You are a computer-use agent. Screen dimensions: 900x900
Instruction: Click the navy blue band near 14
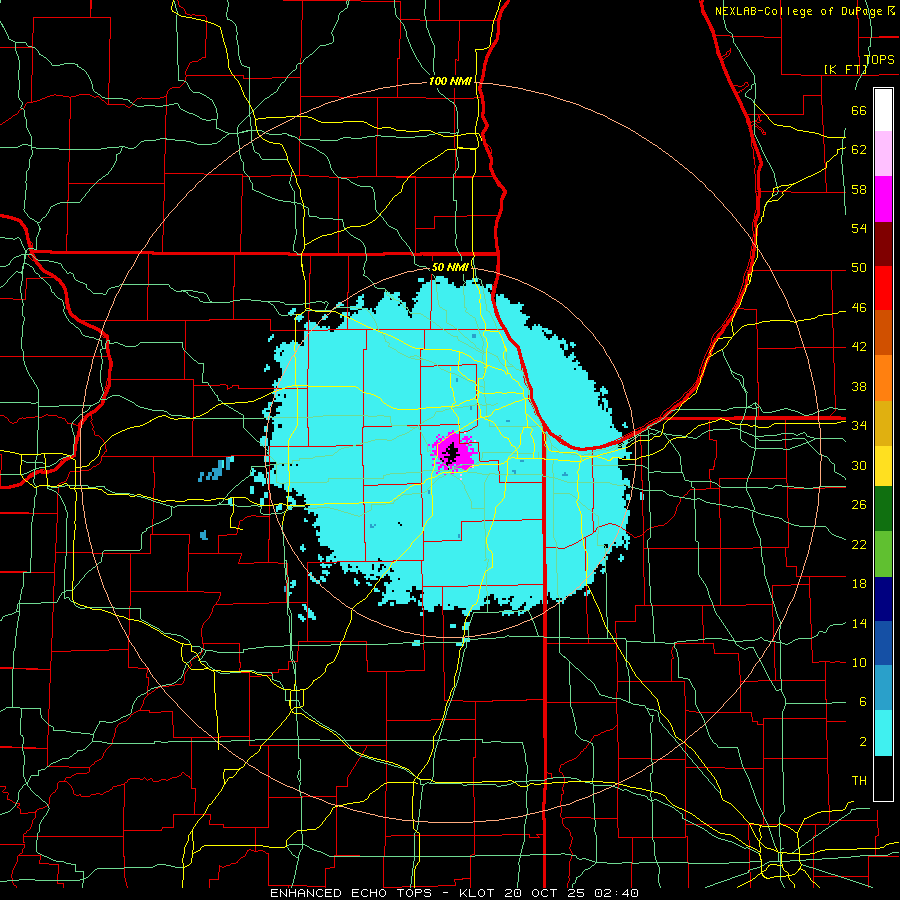pos(883,599)
